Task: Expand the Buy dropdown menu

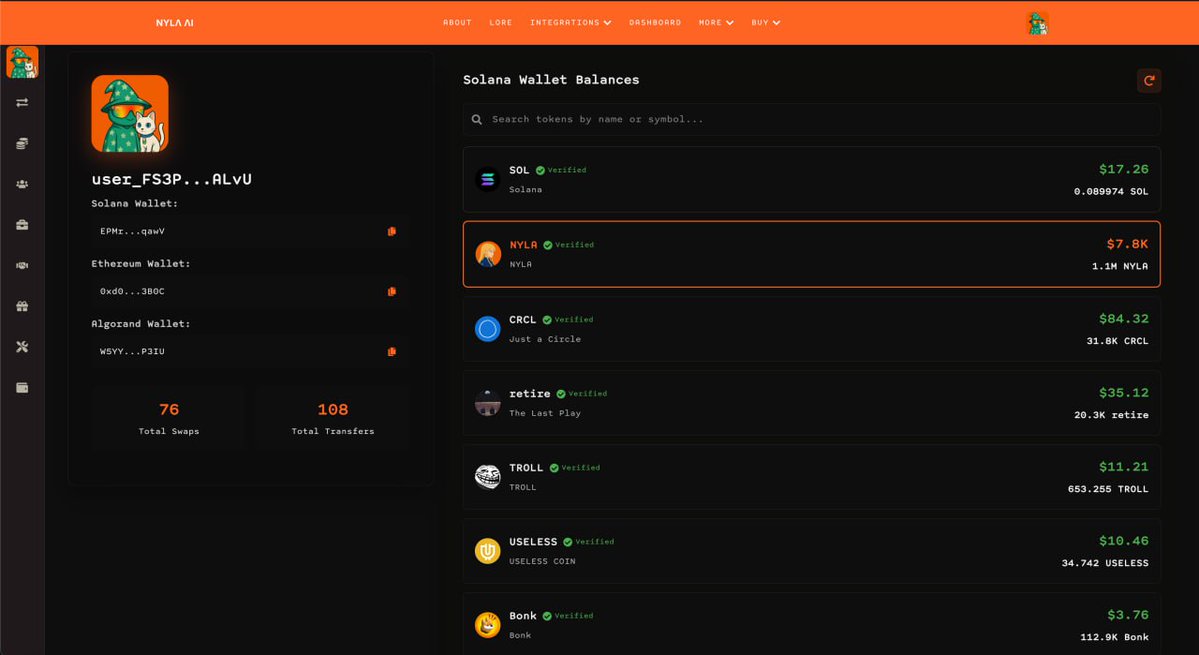Action: (x=765, y=23)
